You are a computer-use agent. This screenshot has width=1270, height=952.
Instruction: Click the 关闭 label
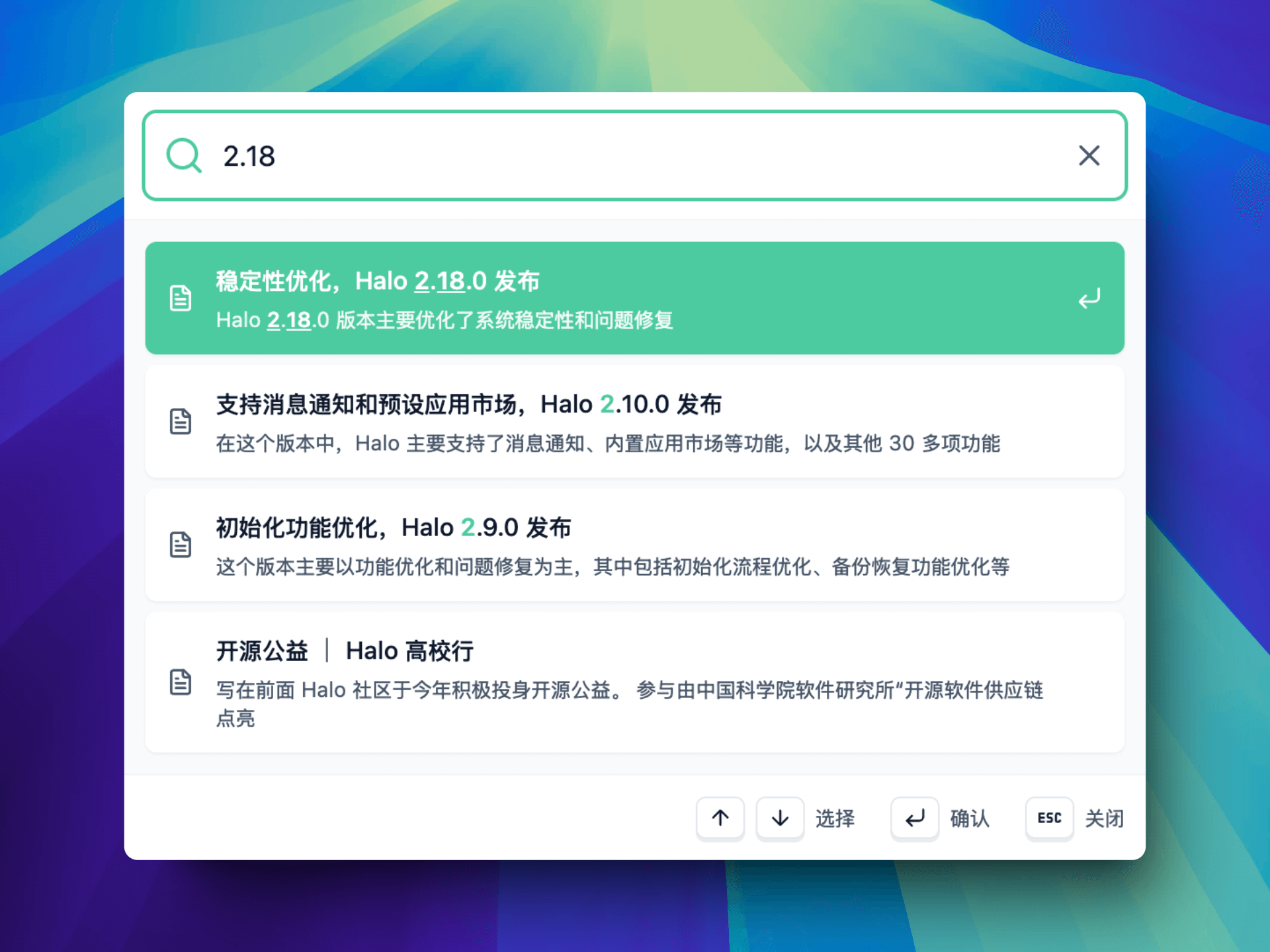click(x=1105, y=818)
